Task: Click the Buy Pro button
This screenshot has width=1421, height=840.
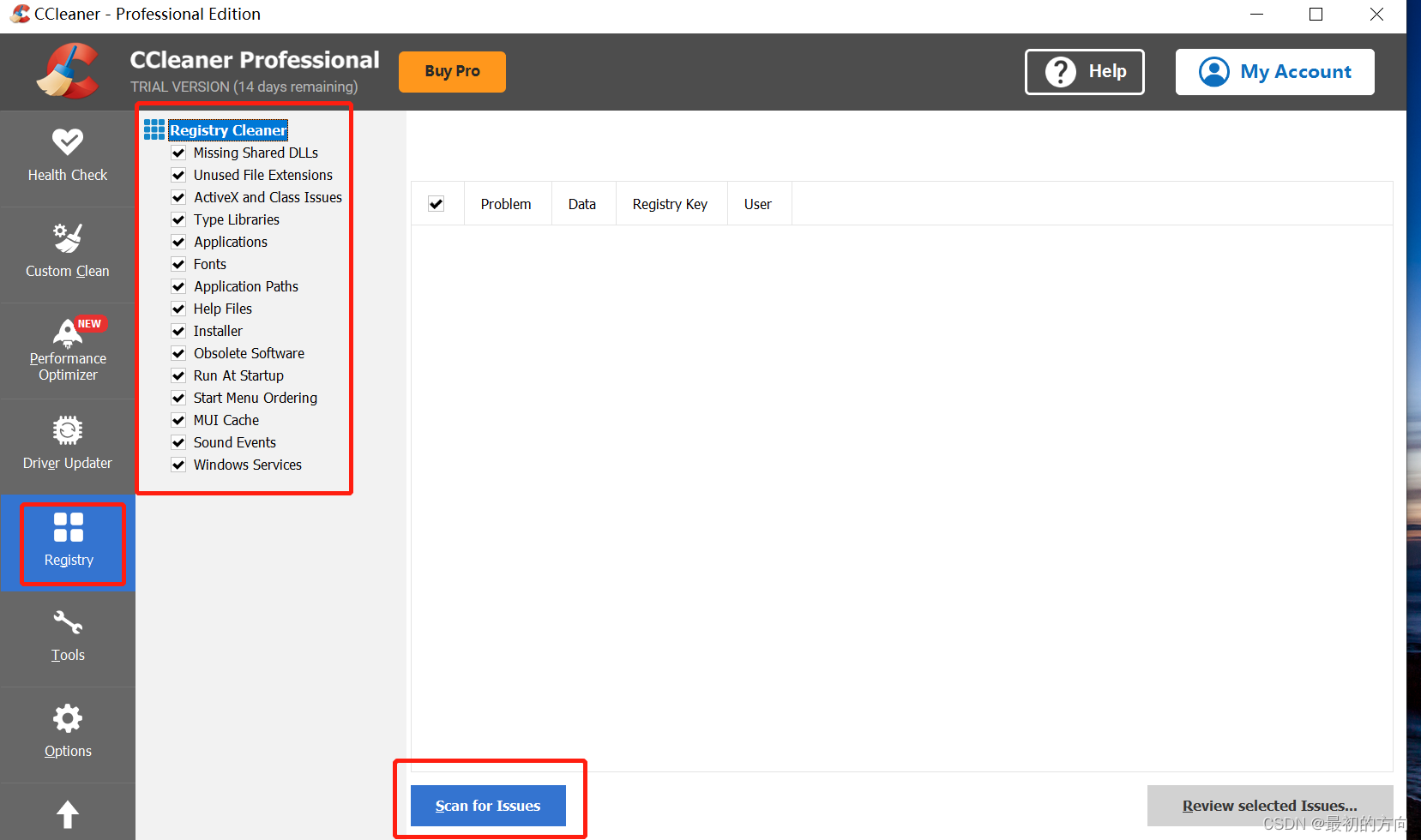Action: [452, 71]
